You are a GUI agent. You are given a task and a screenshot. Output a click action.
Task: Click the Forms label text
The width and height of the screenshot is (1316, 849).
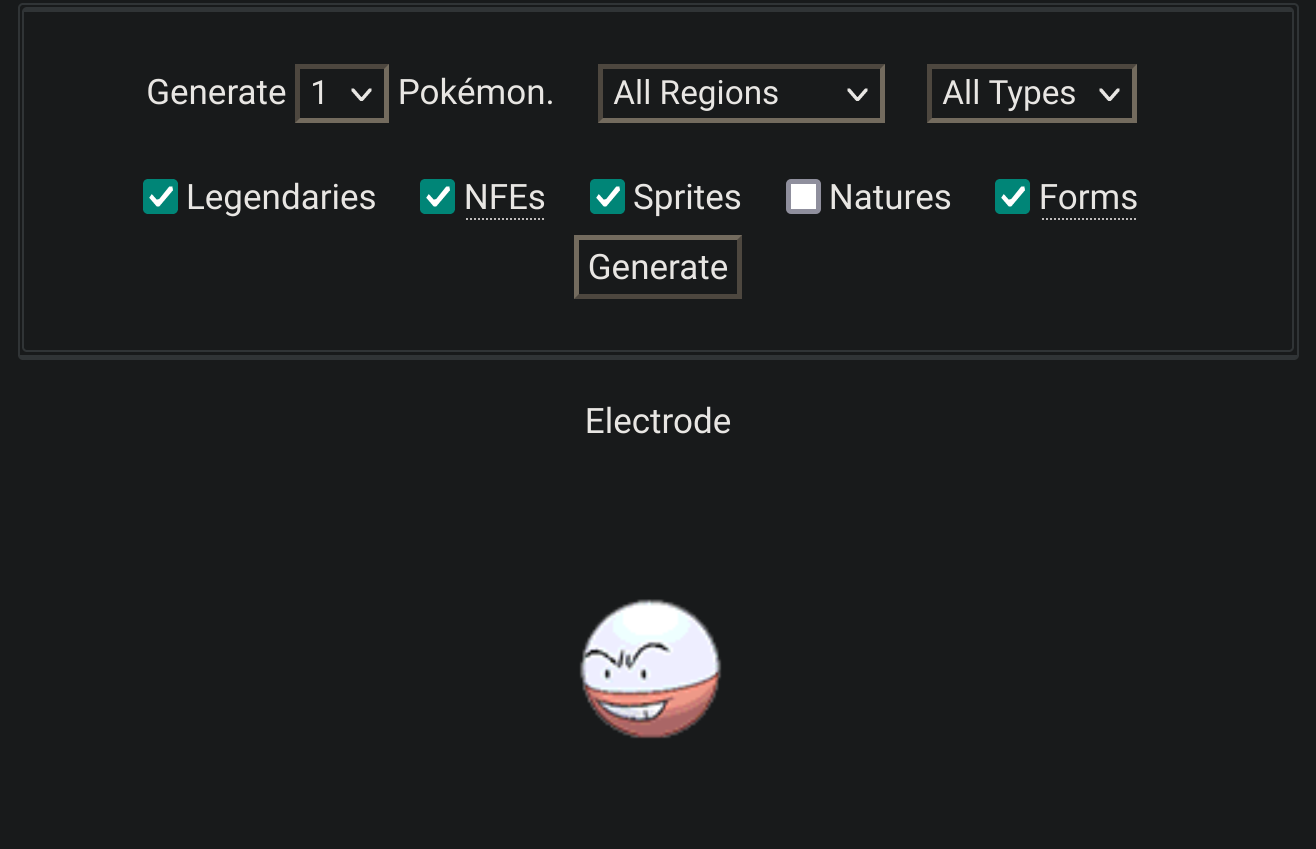[x=1089, y=197]
